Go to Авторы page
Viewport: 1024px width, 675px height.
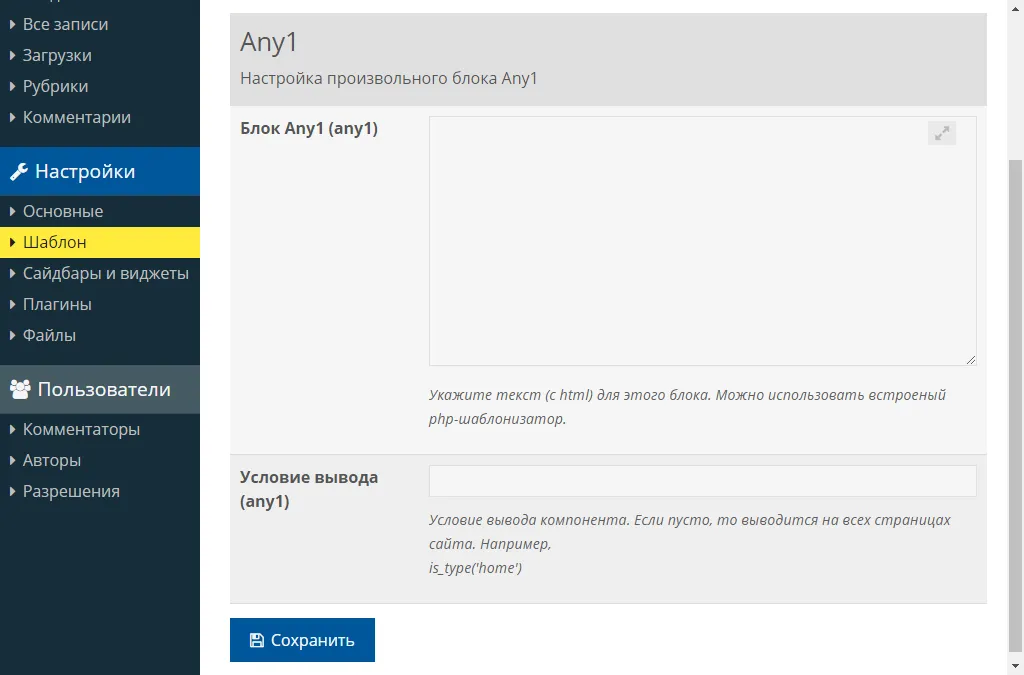(52, 460)
